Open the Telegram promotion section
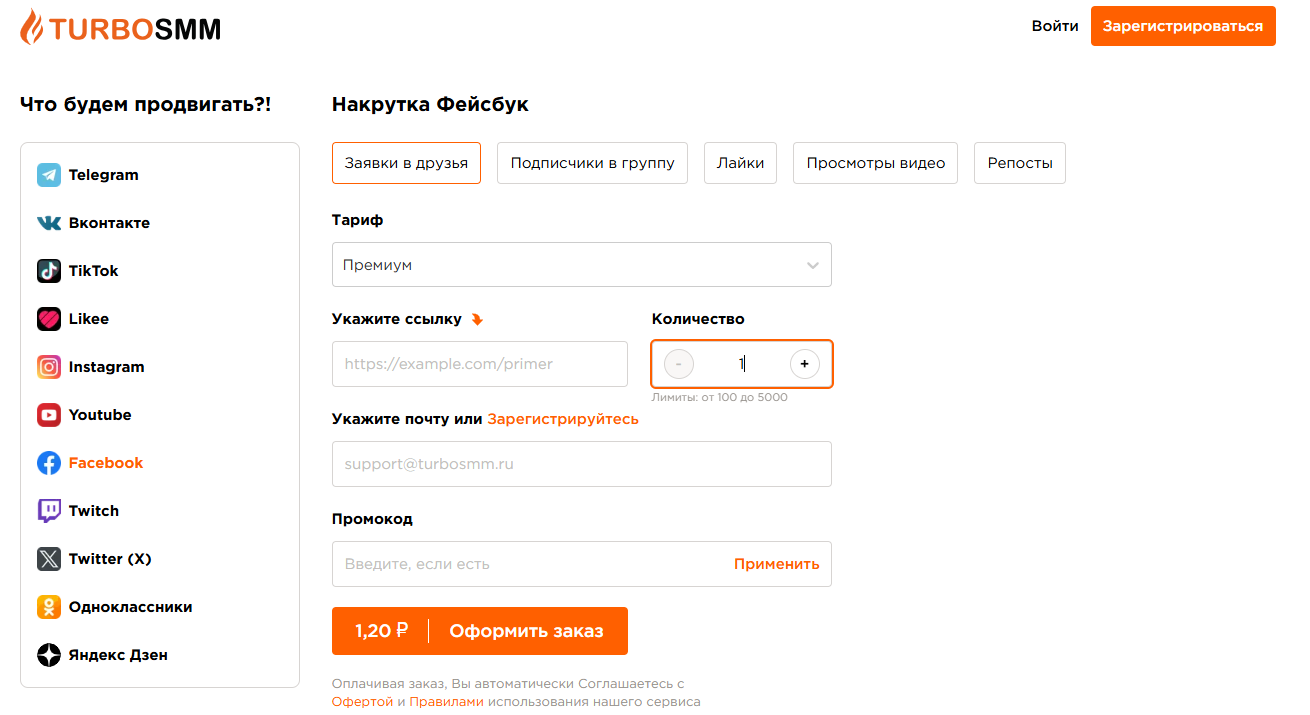This screenshot has height=715, width=1310. click(103, 175)
